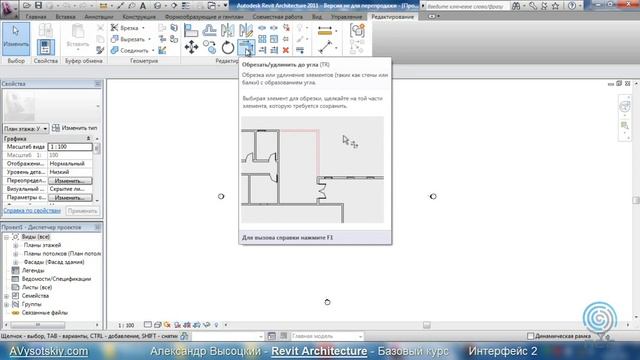Open the Вырезать dropdown arrow
Image resolution: width=640 pixels, height=360 pixels.
(x=149, y=39)
